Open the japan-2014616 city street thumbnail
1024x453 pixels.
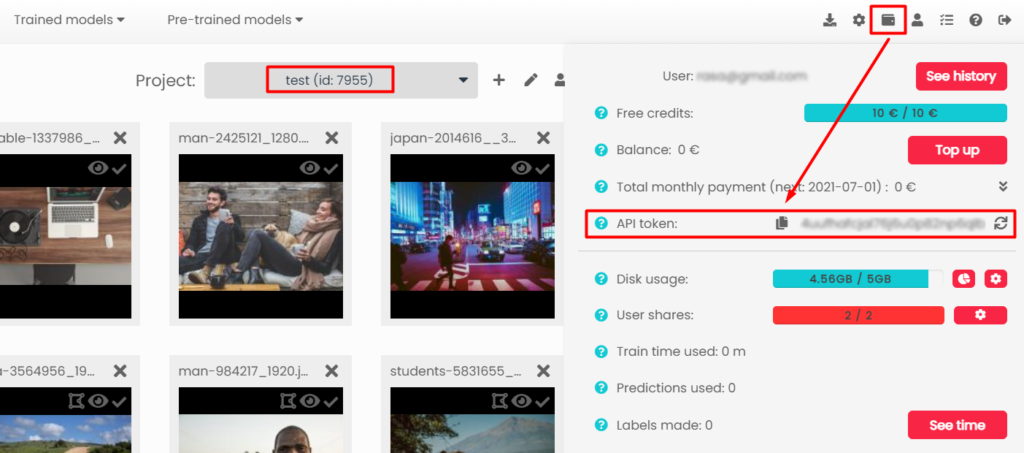472,236
